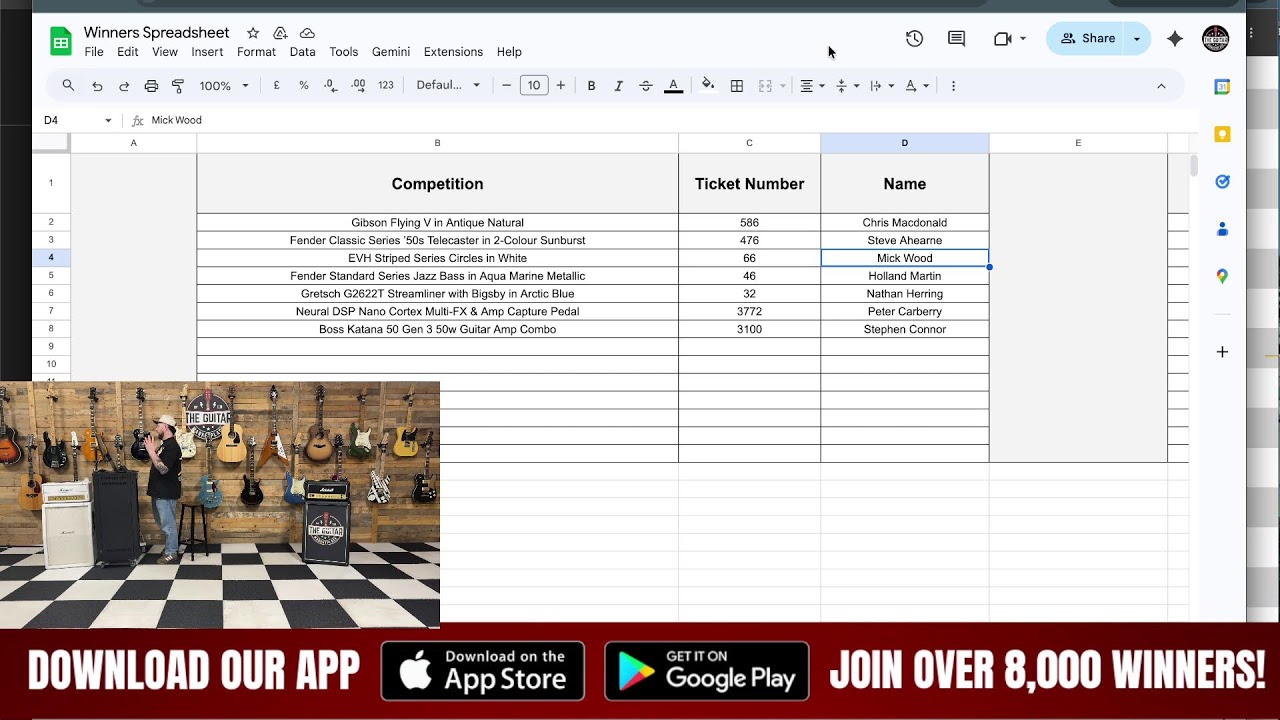Click the Google Play download badge

point(707,671)
